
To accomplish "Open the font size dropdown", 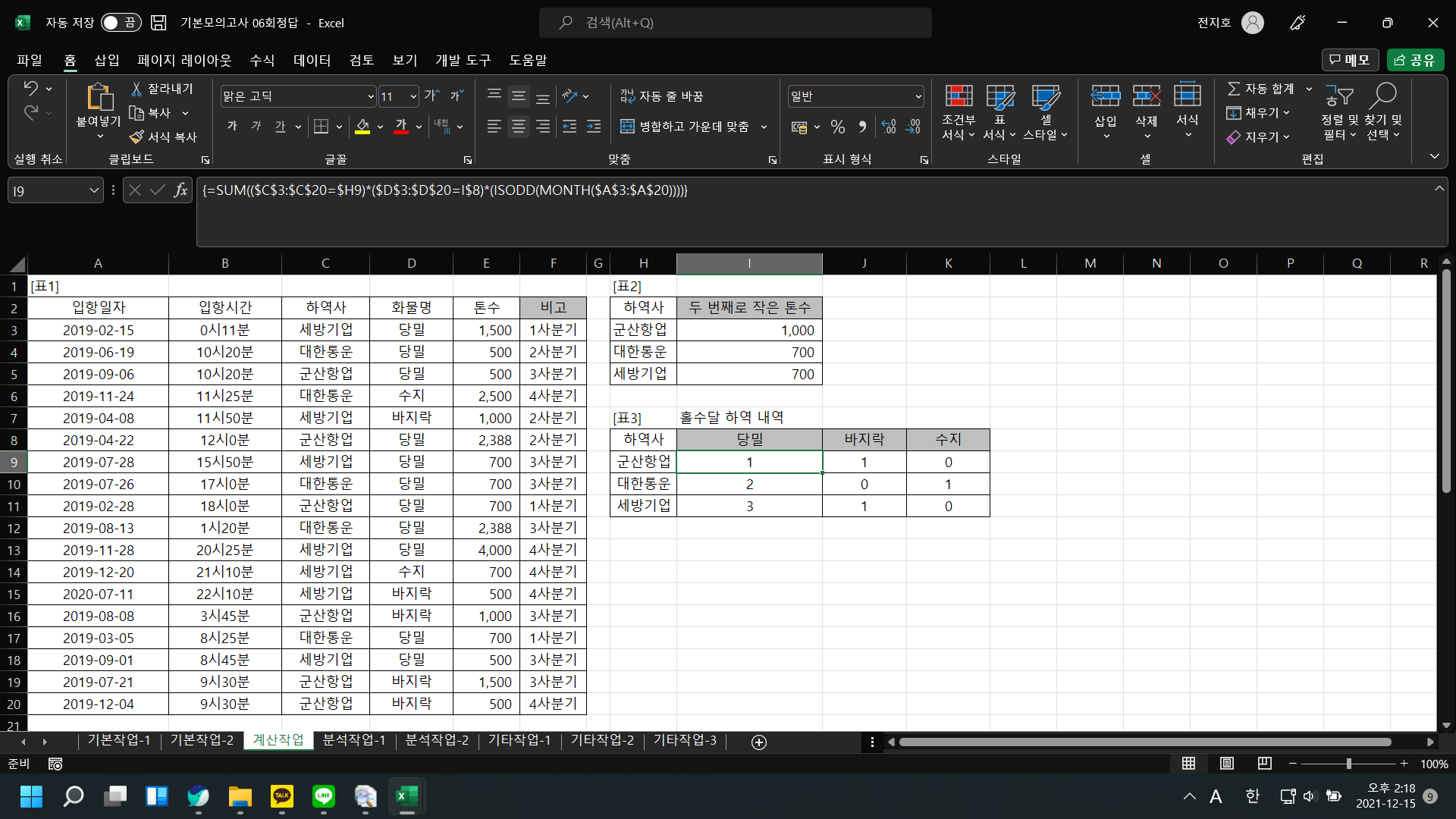I will pyautogui.click(x=413, y=96).
